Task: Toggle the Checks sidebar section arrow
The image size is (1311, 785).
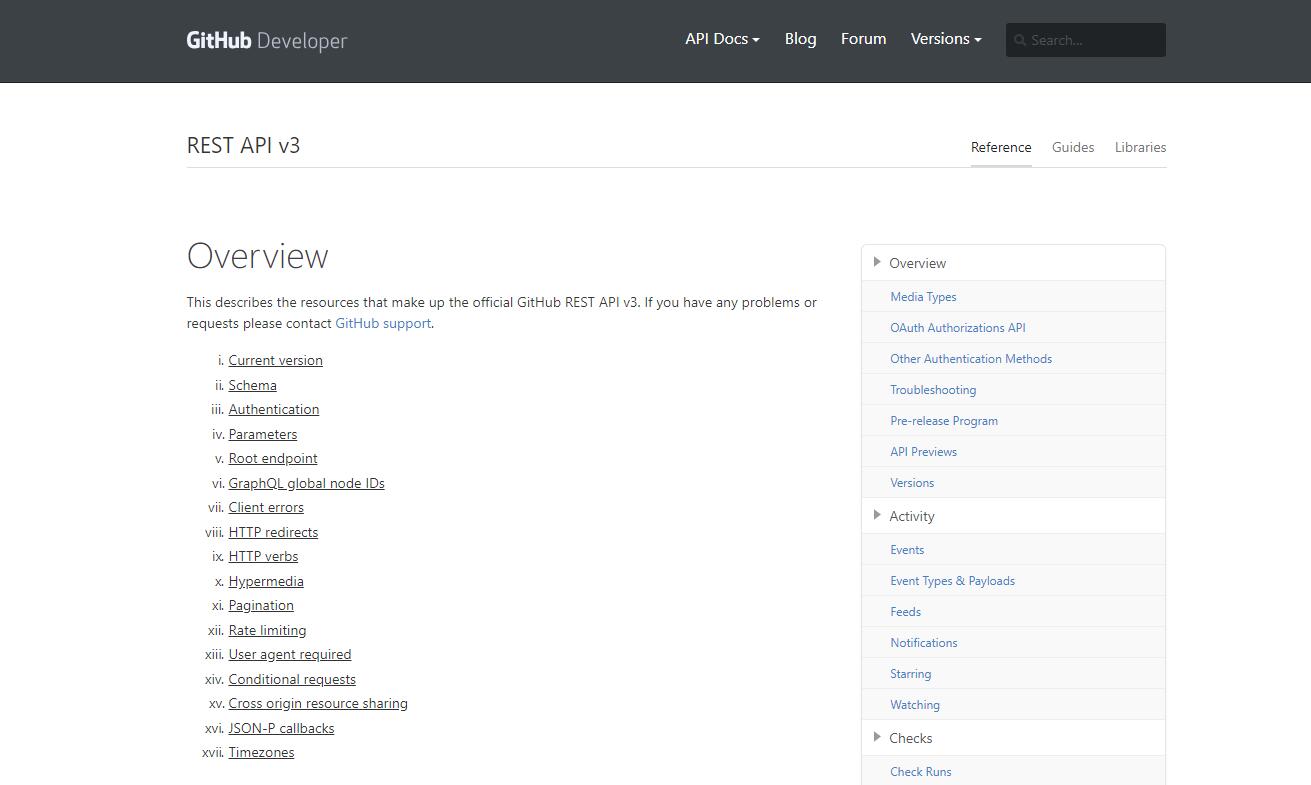Action: tap(877, 737)
